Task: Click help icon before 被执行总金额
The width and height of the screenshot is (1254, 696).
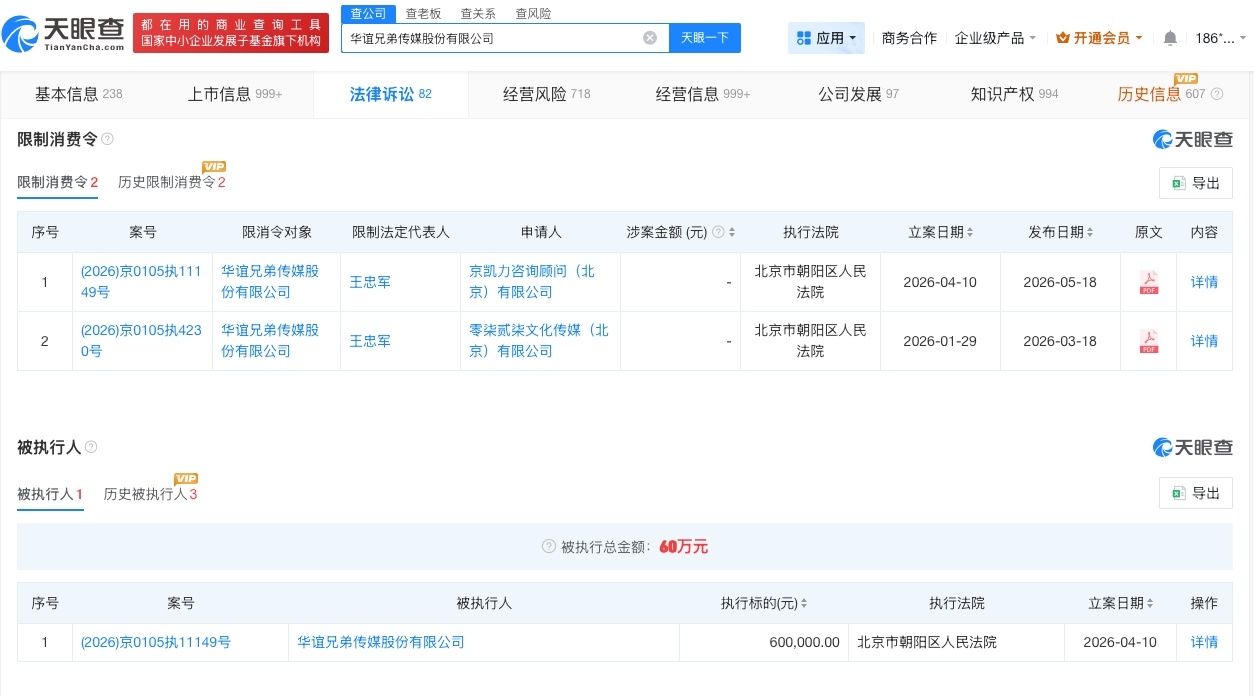Action: tap(548, 547)
